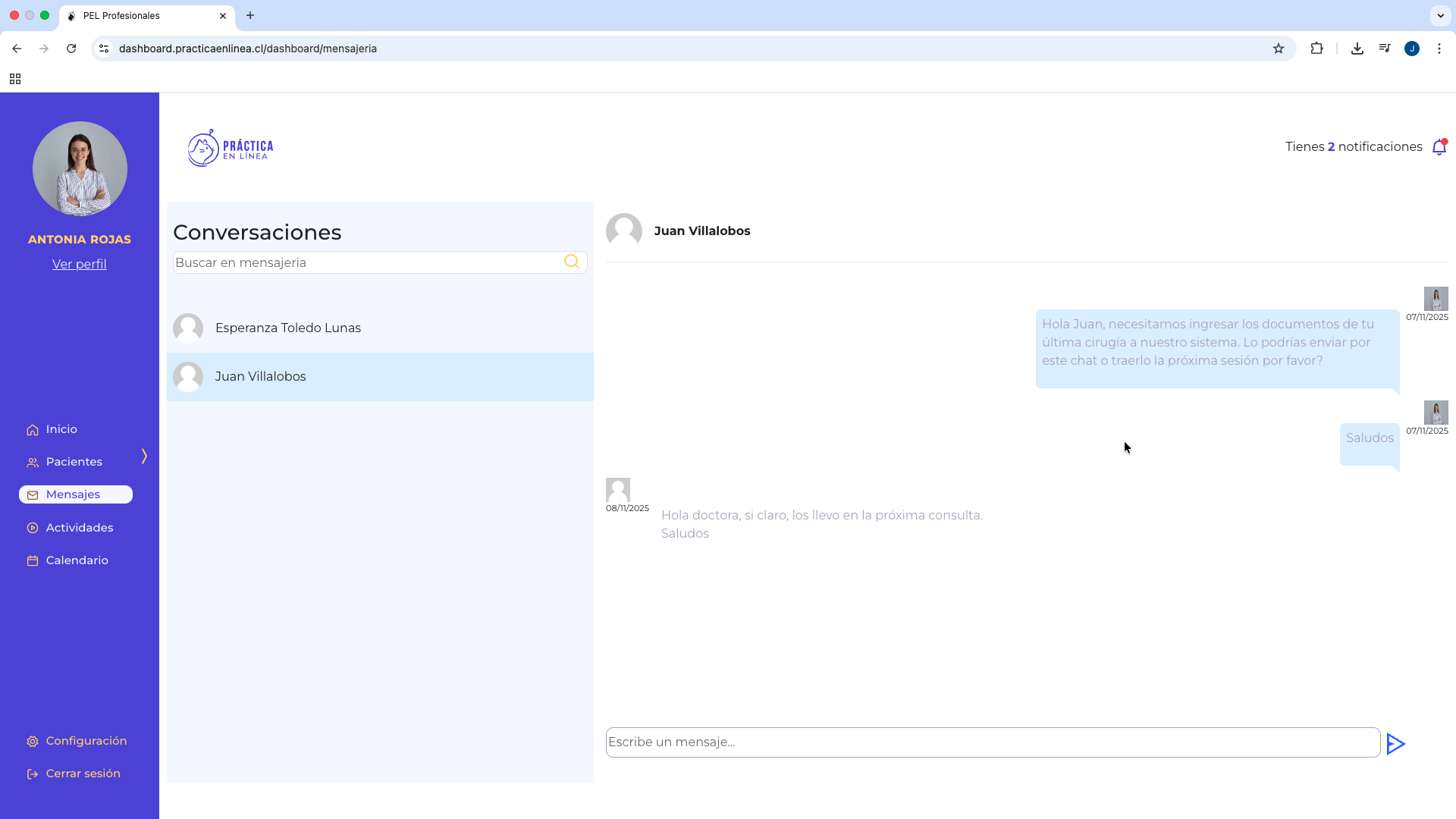Open the apps grid icon in bookmarks bar
The image size is (1456, 819).
[15, 79]
